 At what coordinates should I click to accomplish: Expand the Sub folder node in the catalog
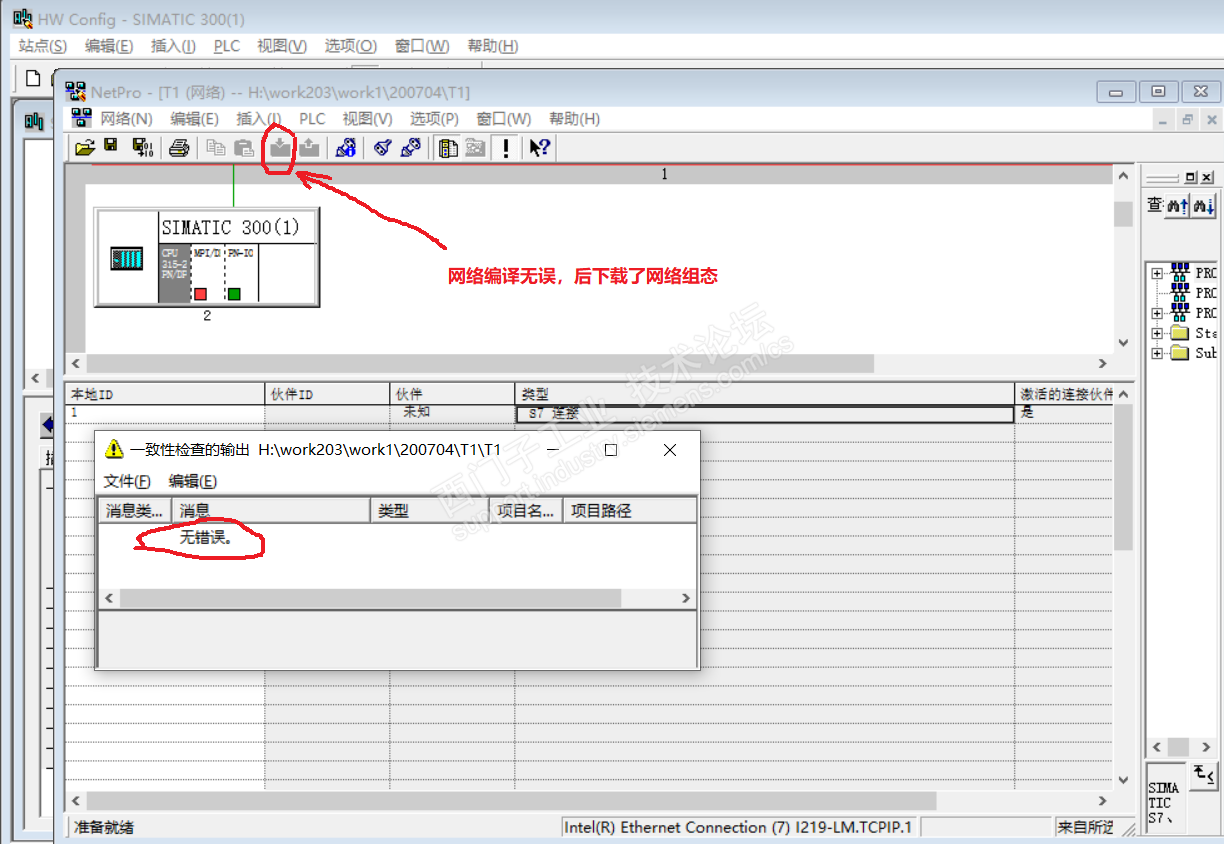[1157, 353]
